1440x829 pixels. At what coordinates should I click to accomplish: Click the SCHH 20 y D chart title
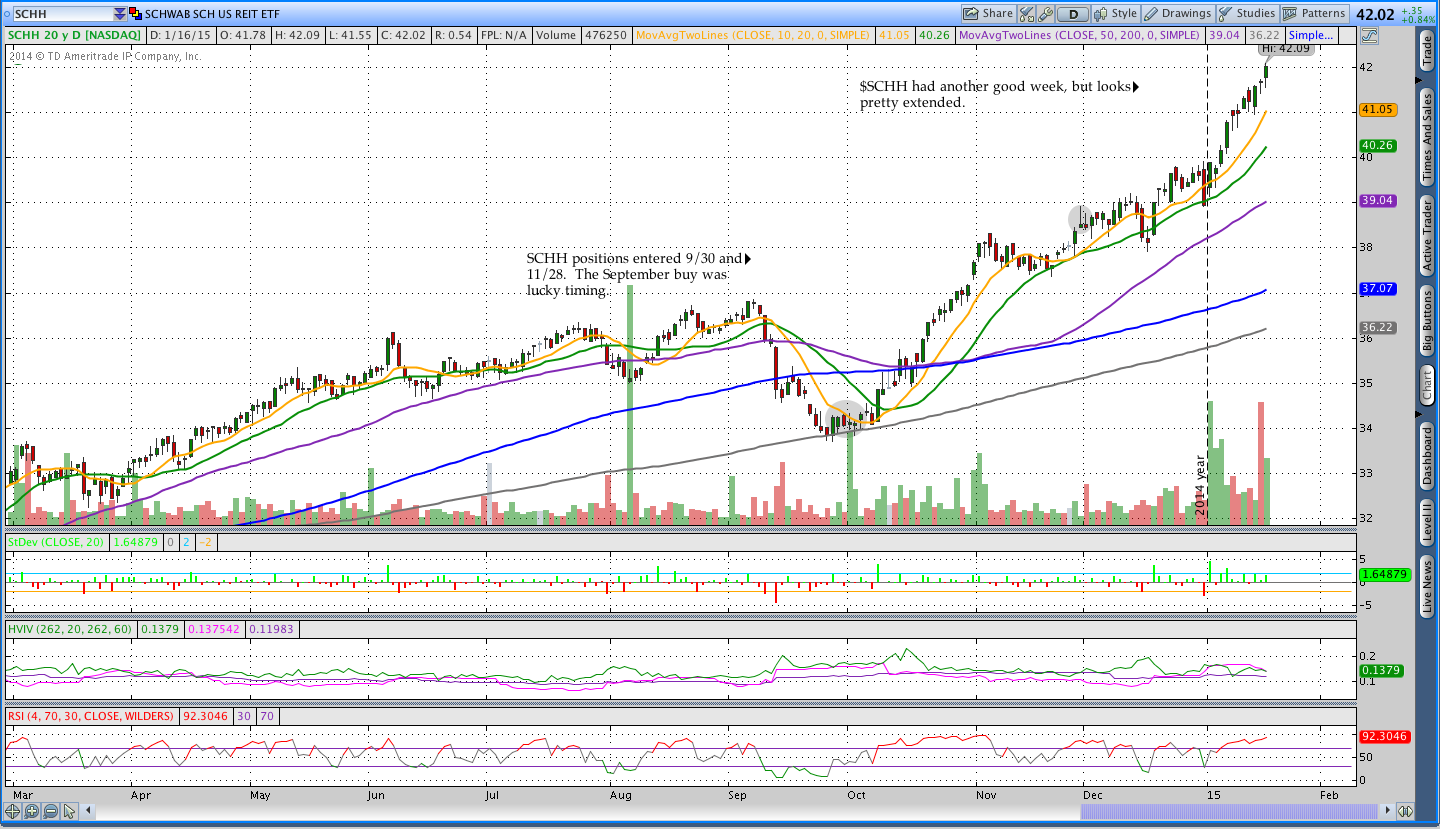[x=74, y=35]
